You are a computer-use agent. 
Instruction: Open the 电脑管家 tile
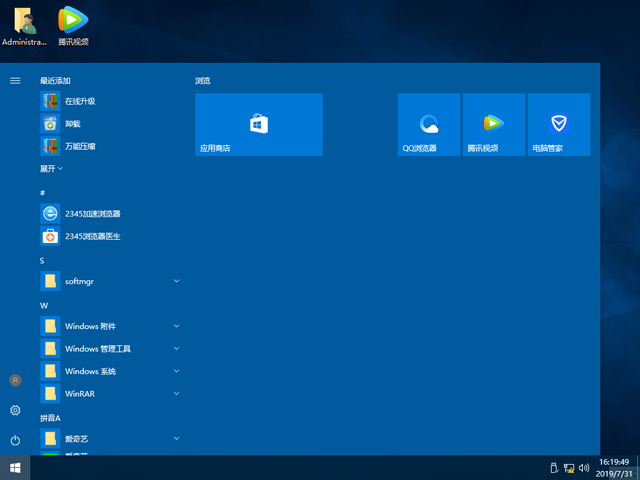(558, 124)
